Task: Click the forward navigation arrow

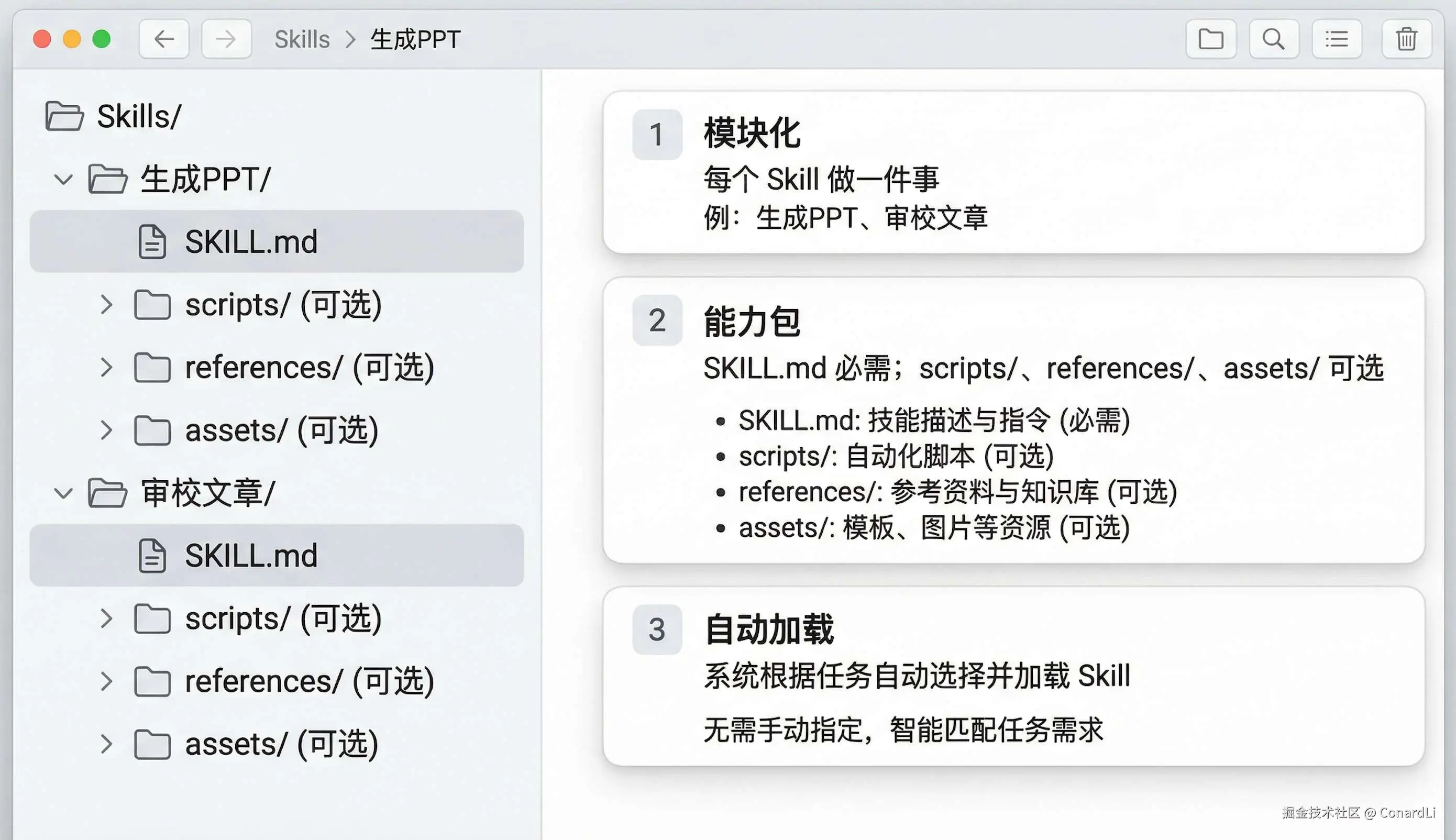Action: tap(226, 39)
